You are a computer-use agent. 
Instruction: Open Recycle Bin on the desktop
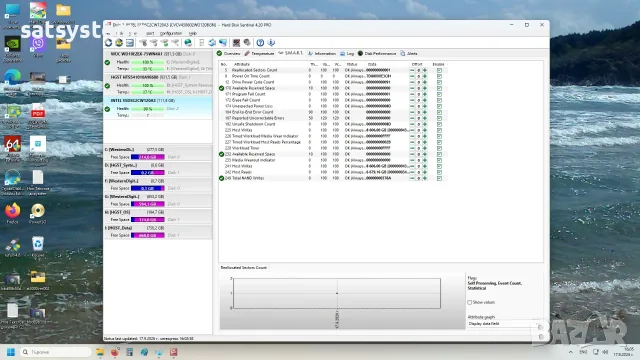point(38,247)
